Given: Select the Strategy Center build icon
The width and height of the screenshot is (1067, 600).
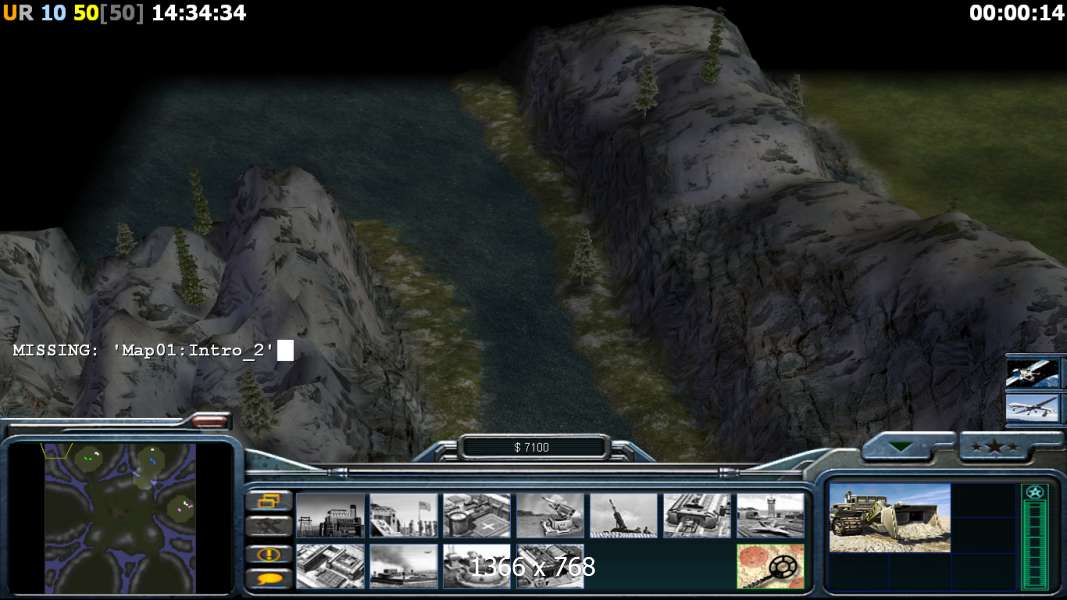Looking at the screenshot, I should (330, 566).
